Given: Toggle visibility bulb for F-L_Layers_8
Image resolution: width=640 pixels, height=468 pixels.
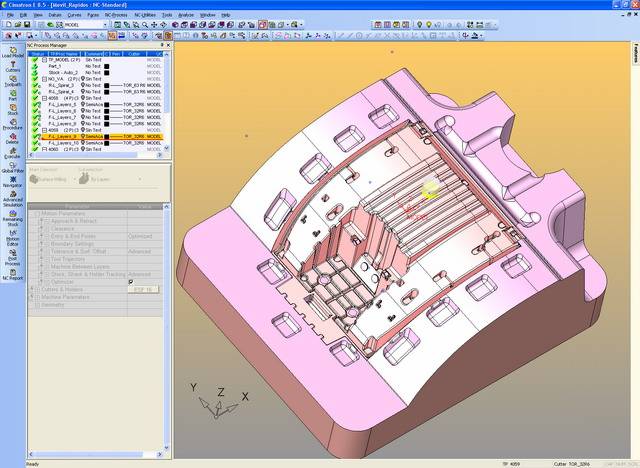Looking at the screenshot, I should [83, 124].
